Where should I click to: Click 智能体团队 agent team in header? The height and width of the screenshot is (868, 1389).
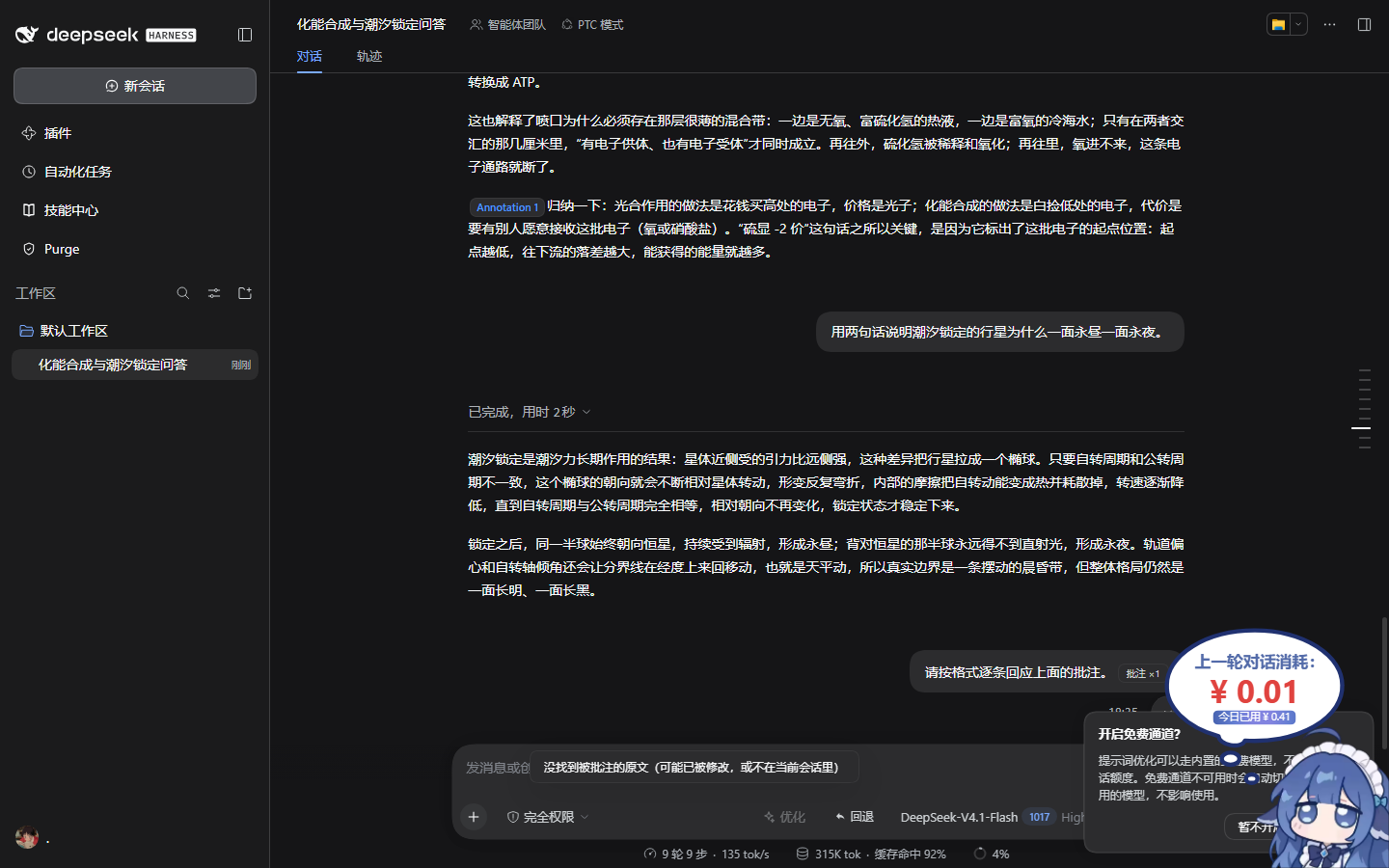pyautogui.click(x=508, y=25)
